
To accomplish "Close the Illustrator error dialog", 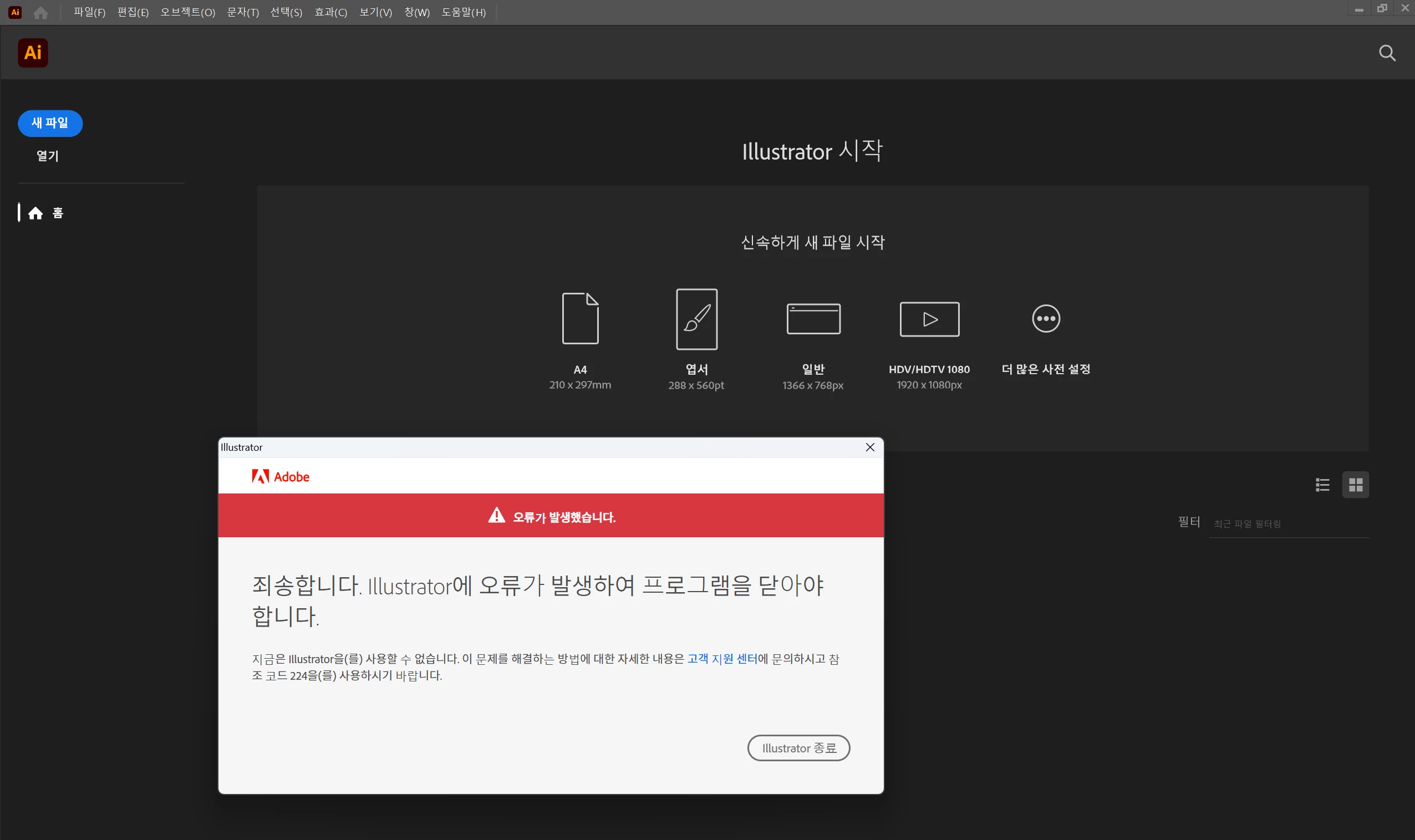I will [870, 447].
